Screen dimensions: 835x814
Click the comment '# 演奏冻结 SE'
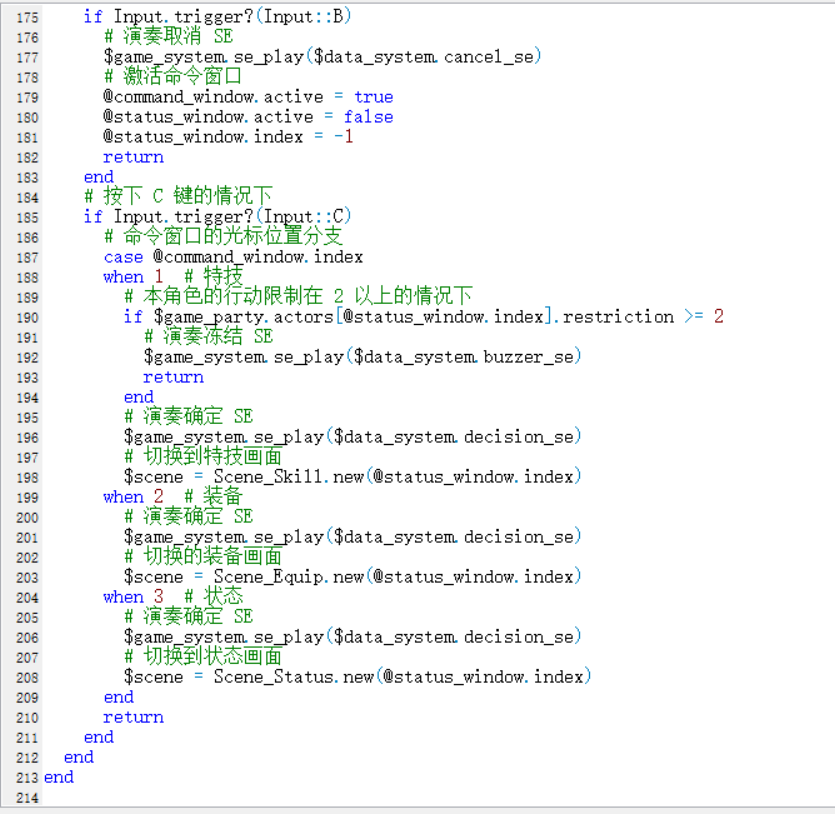pyautogui.click(x=209, y=336)
